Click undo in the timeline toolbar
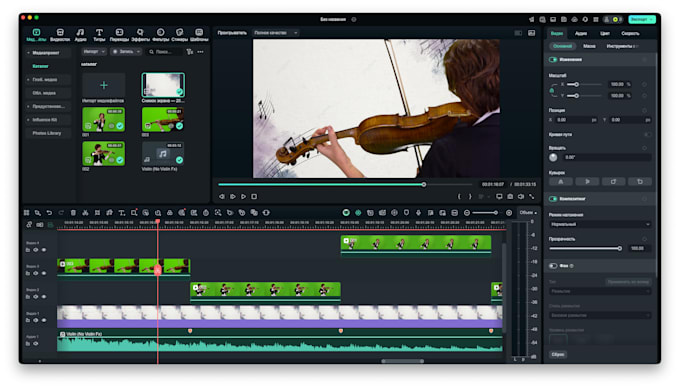The image size is (680, 389). coord(49,212)
